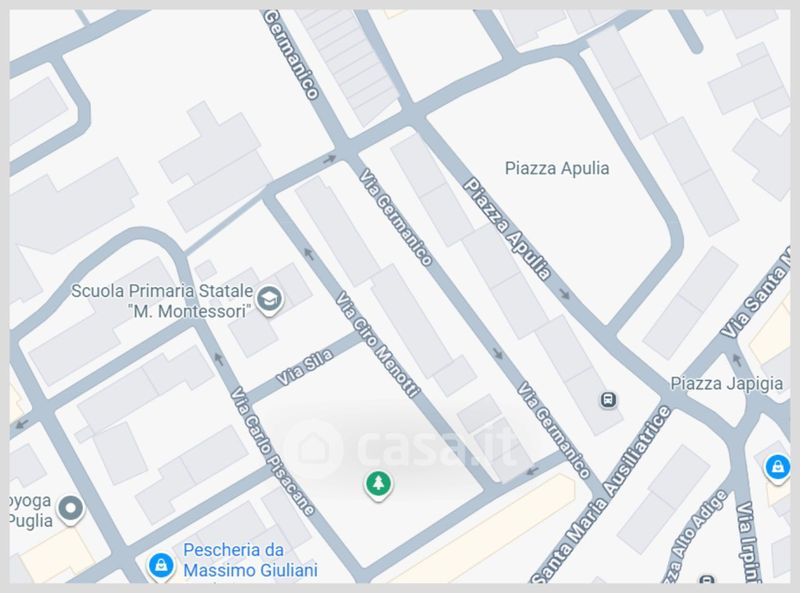Select the Via Ciro Menotti street label

(x=377, y=344)
